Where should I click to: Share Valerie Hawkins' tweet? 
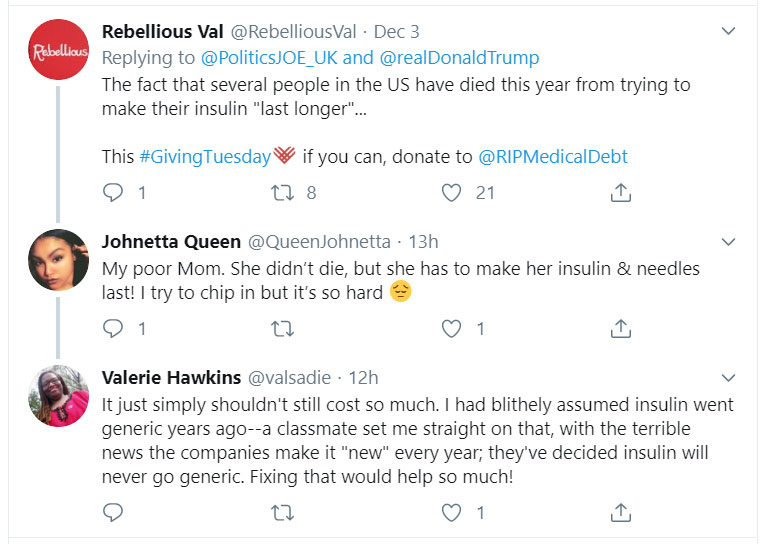pyautogui.click(x=620, y=513)
